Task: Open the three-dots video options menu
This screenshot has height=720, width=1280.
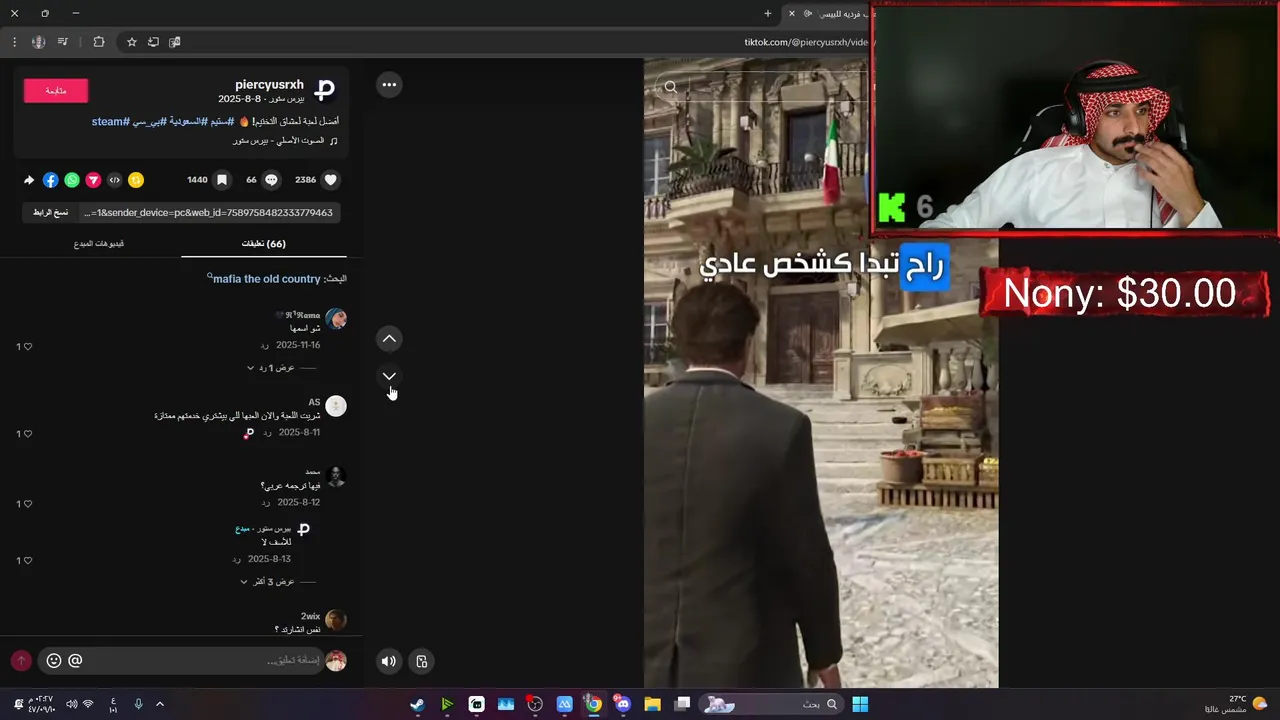Action: click(x=389, y=85)
